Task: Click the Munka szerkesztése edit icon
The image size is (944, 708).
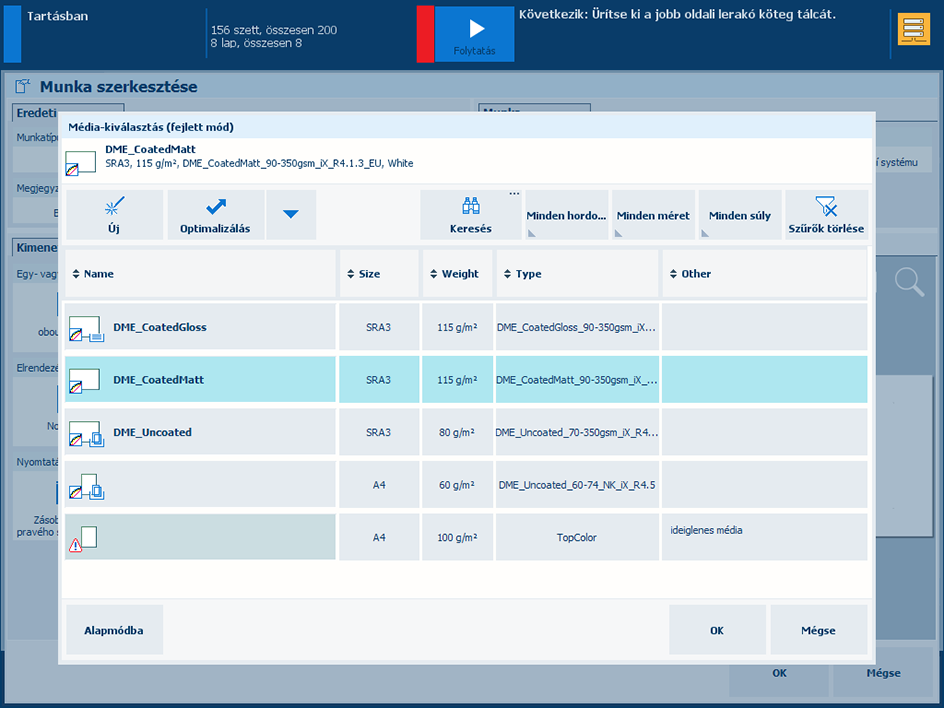Action: [x=23, y=86]
